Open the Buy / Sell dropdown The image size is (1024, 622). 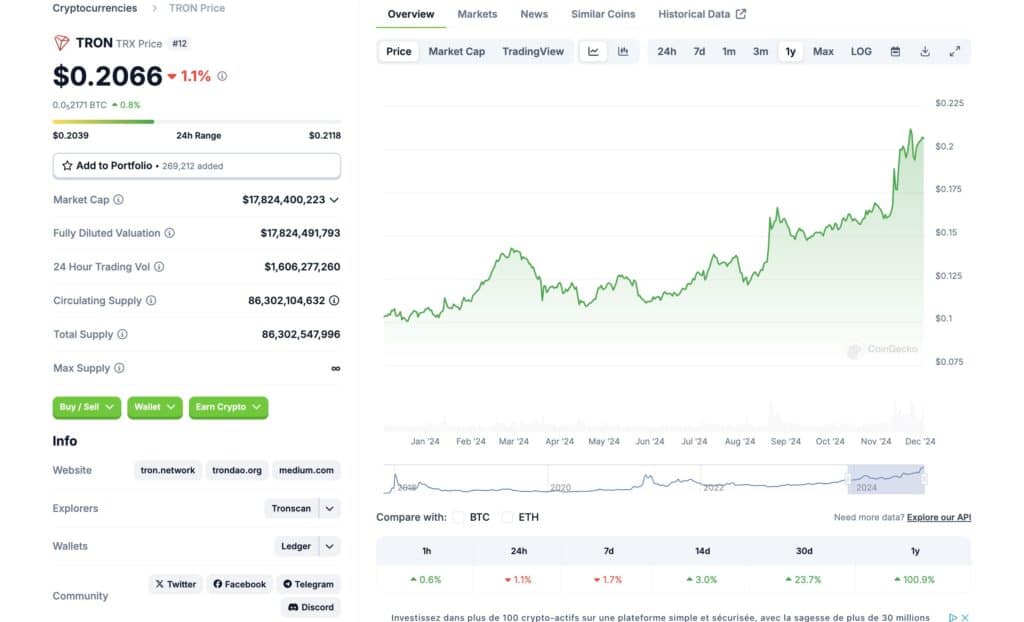coord(86,407)
